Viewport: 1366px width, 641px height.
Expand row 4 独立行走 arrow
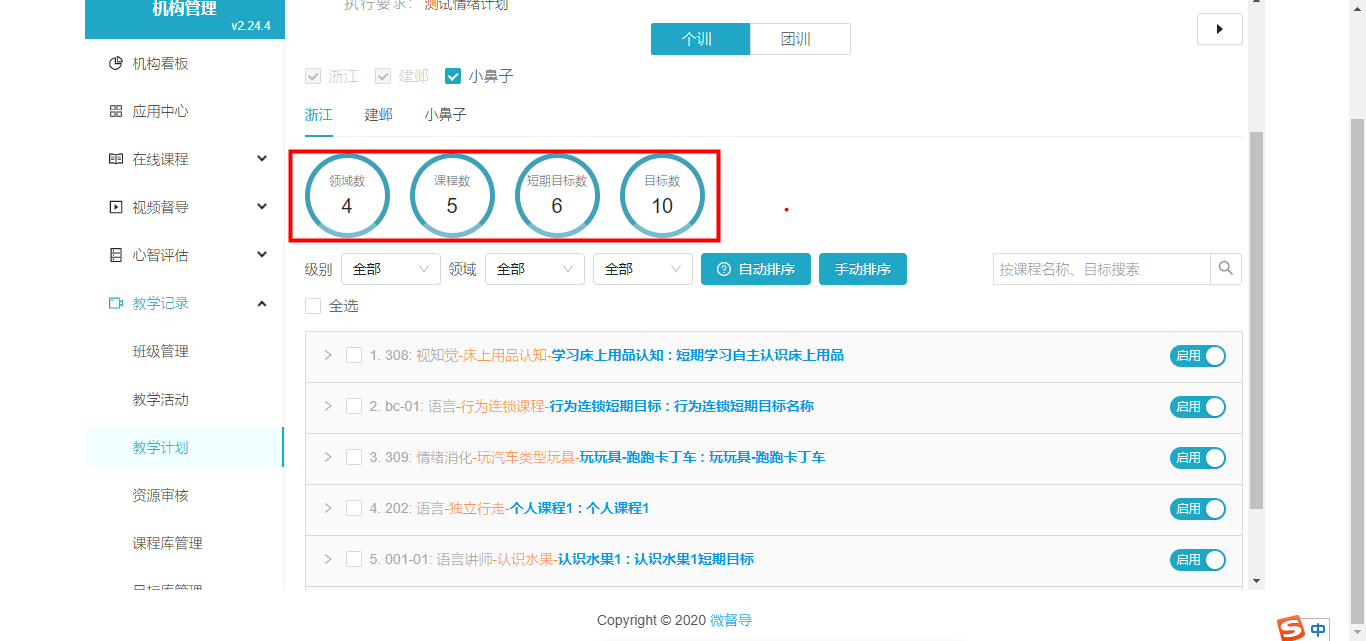pyautogui.click(x=328, y=508)
